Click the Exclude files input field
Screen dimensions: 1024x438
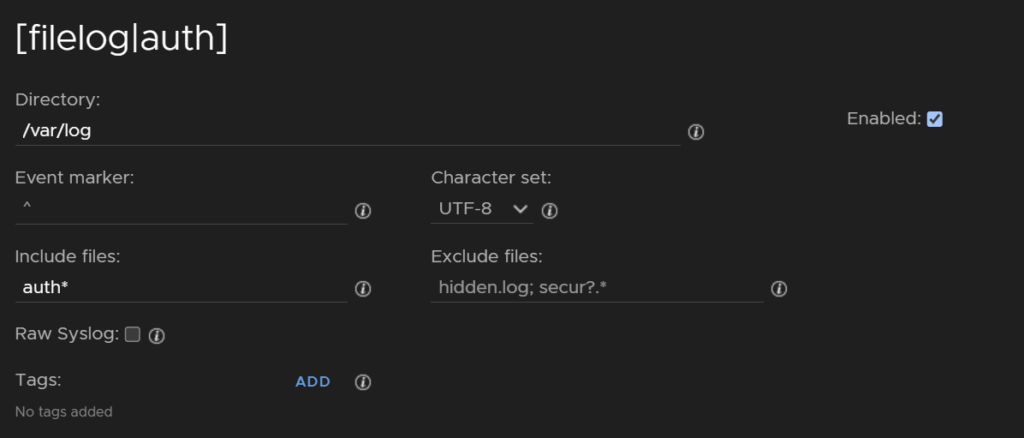point(597,288)
